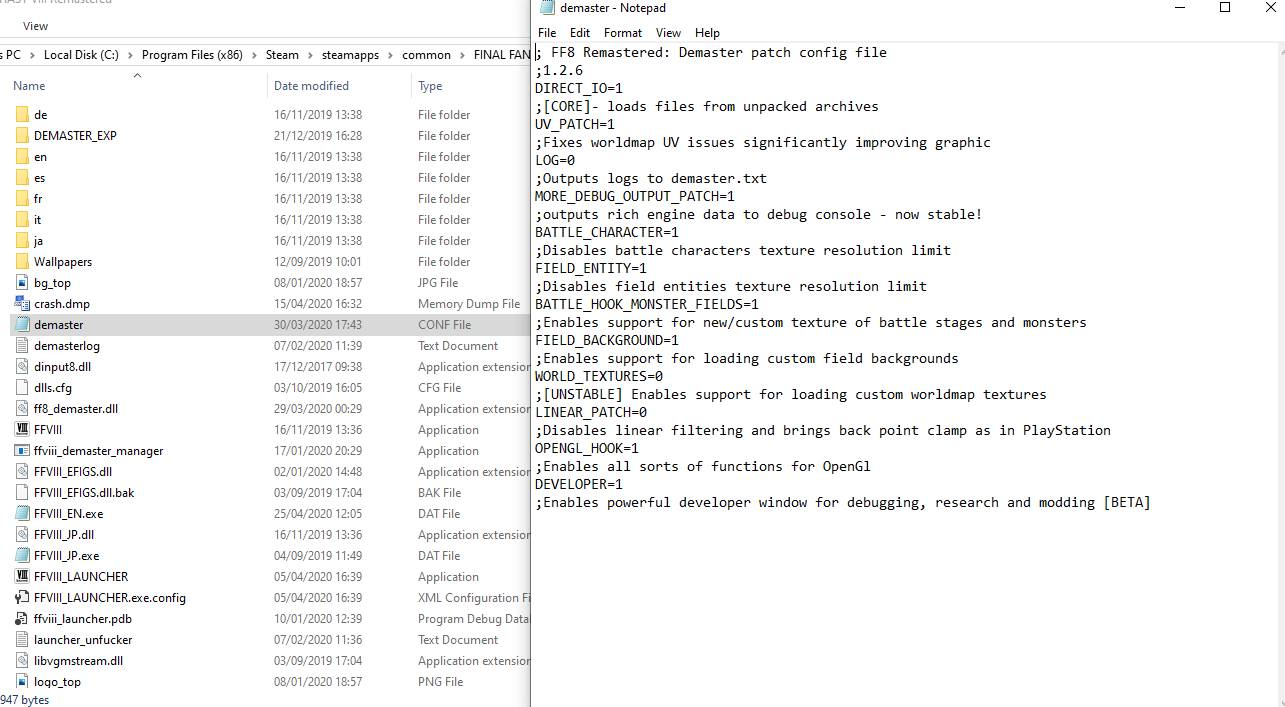1285x707 pixels.
Task: Click the FFVIII_EFIGS.dll file icon
Action: point(22,471)
